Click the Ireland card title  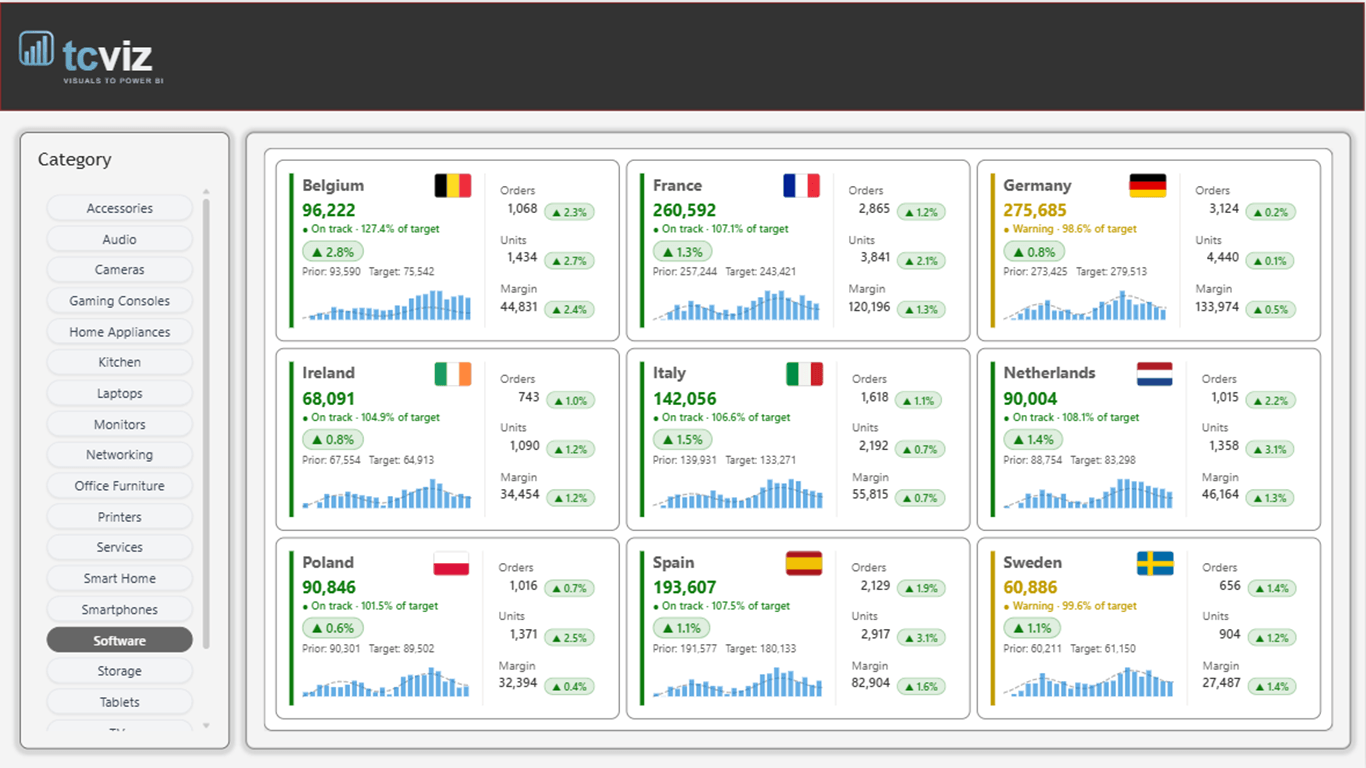(x=329, y=373)
